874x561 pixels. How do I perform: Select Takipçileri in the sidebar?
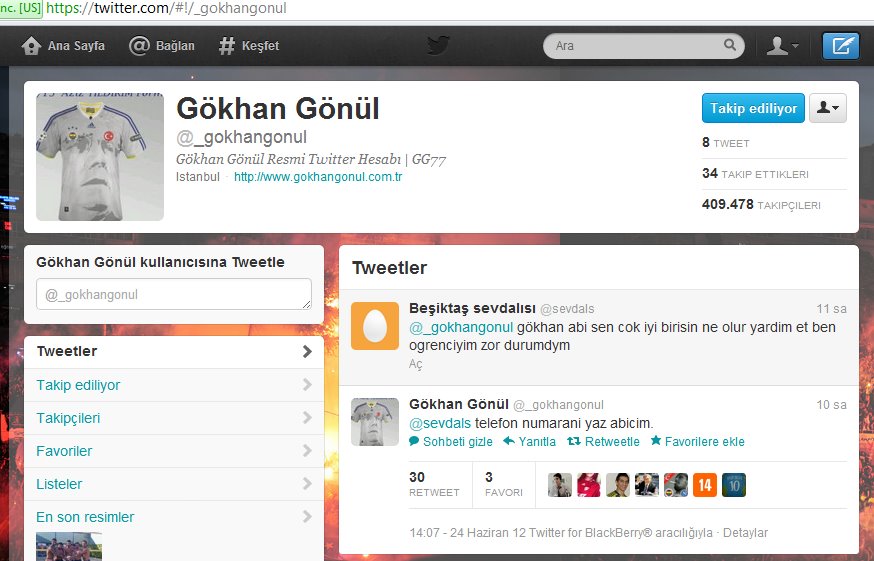(x=174, y=418)
